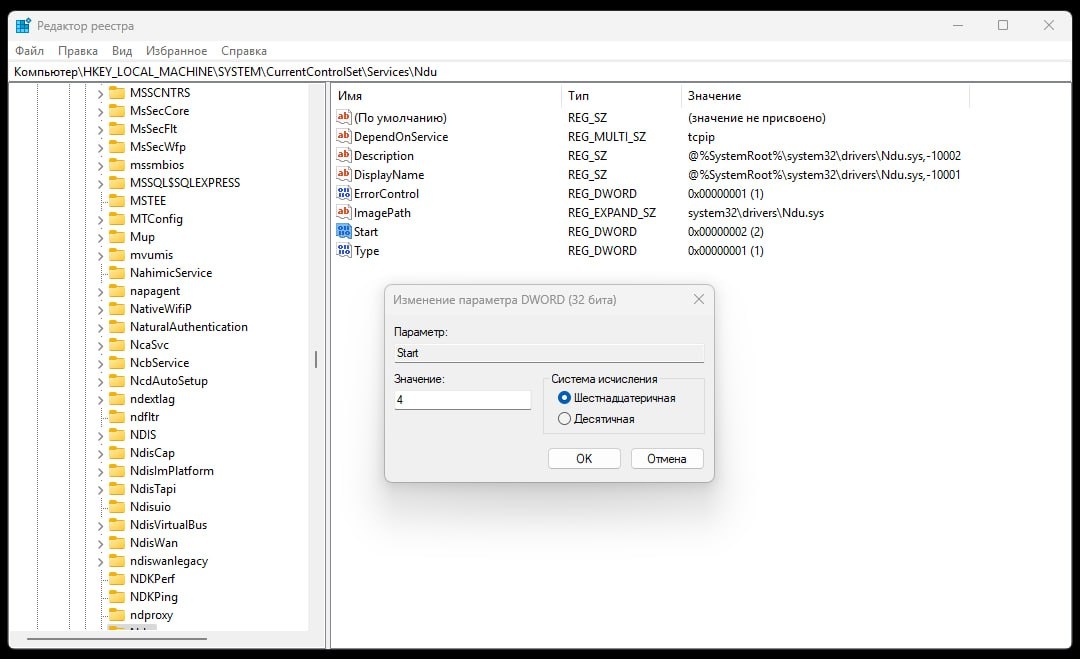Click the NDKPerf folder icon
Screen dimensions: 1080x659
click(117, 578)
